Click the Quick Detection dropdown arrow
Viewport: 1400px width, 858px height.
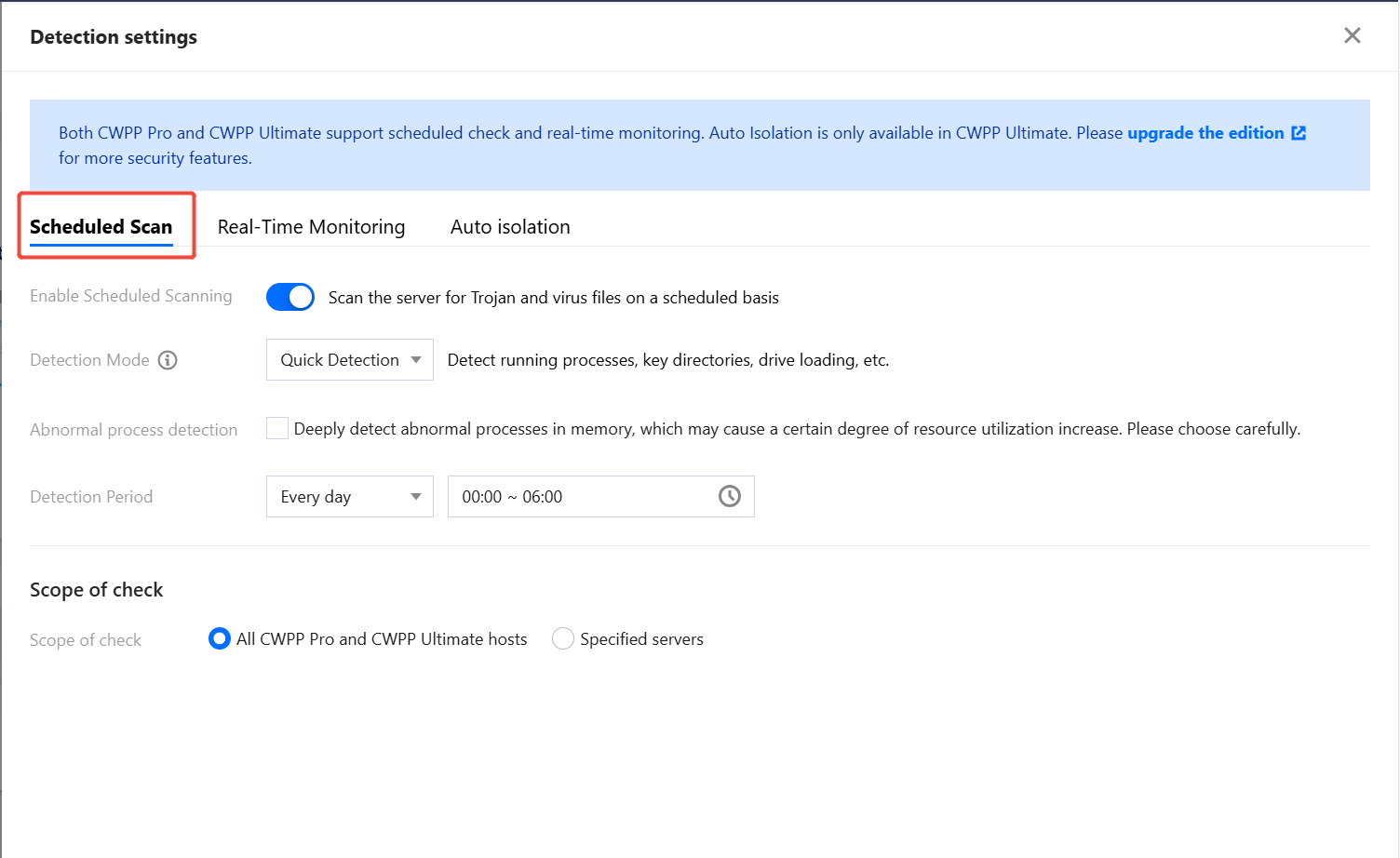(x=416, y=360)
